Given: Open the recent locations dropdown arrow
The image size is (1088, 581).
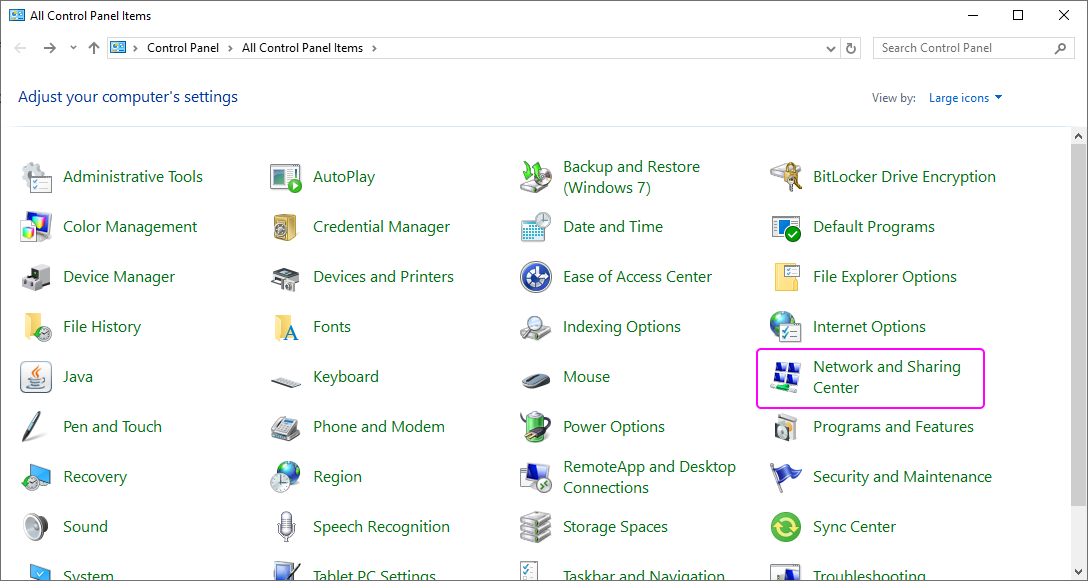Looking at the screenshot, I should pos(73,48).
